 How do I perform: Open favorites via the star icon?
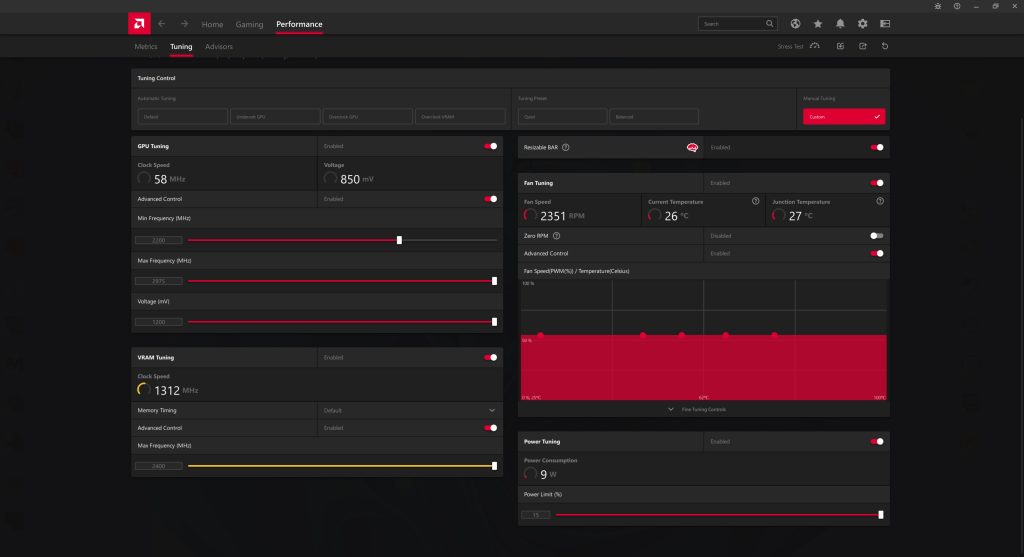(818, 23)
